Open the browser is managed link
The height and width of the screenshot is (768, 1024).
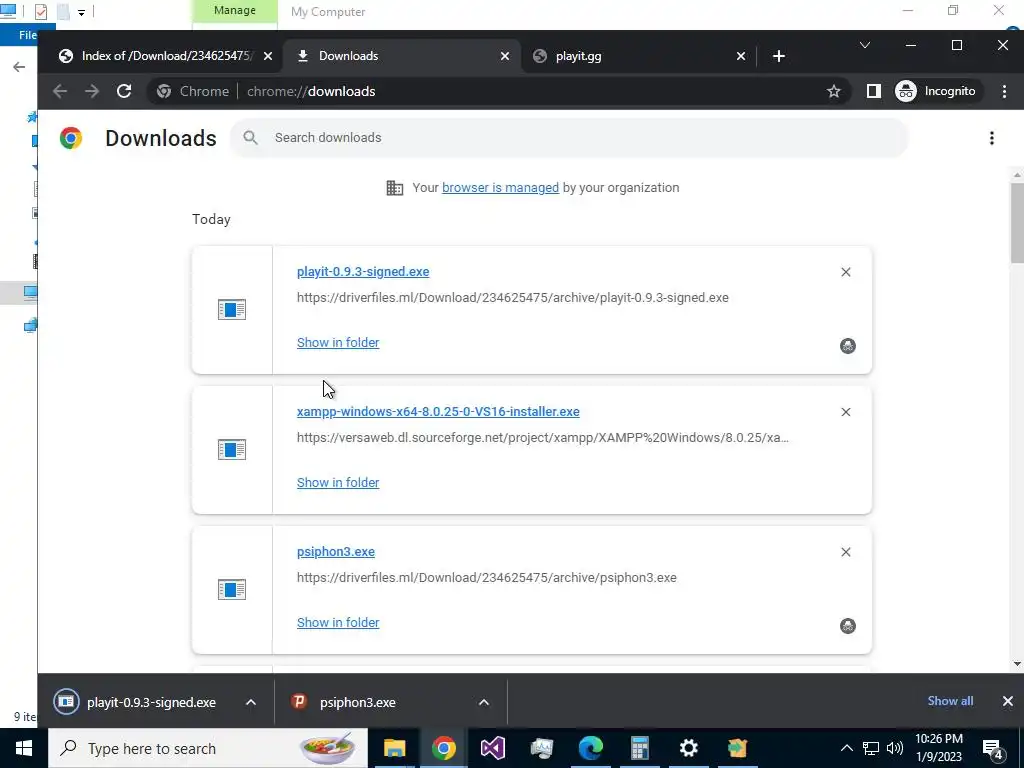point(500,187)
